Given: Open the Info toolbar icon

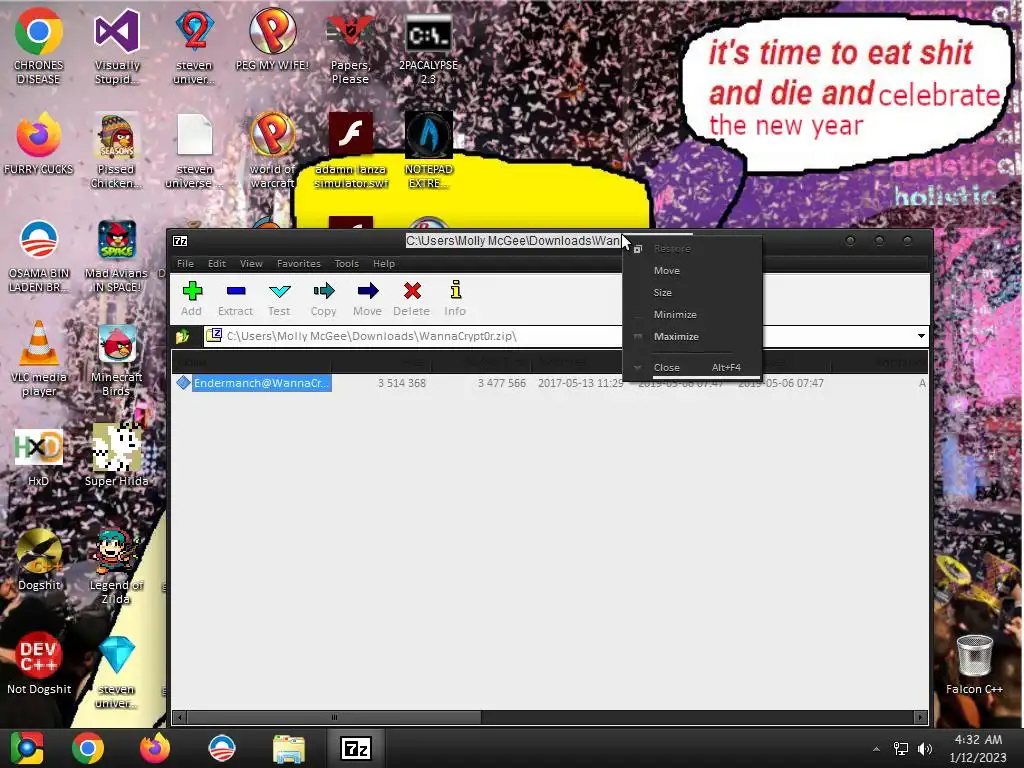Looking at the screenshot, I should pyautogui.click(x=455, y=298).
